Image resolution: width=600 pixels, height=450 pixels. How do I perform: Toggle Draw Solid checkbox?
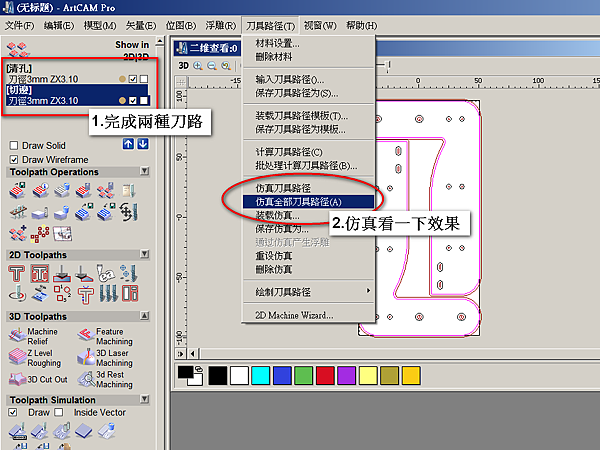[x=14, y=146]
